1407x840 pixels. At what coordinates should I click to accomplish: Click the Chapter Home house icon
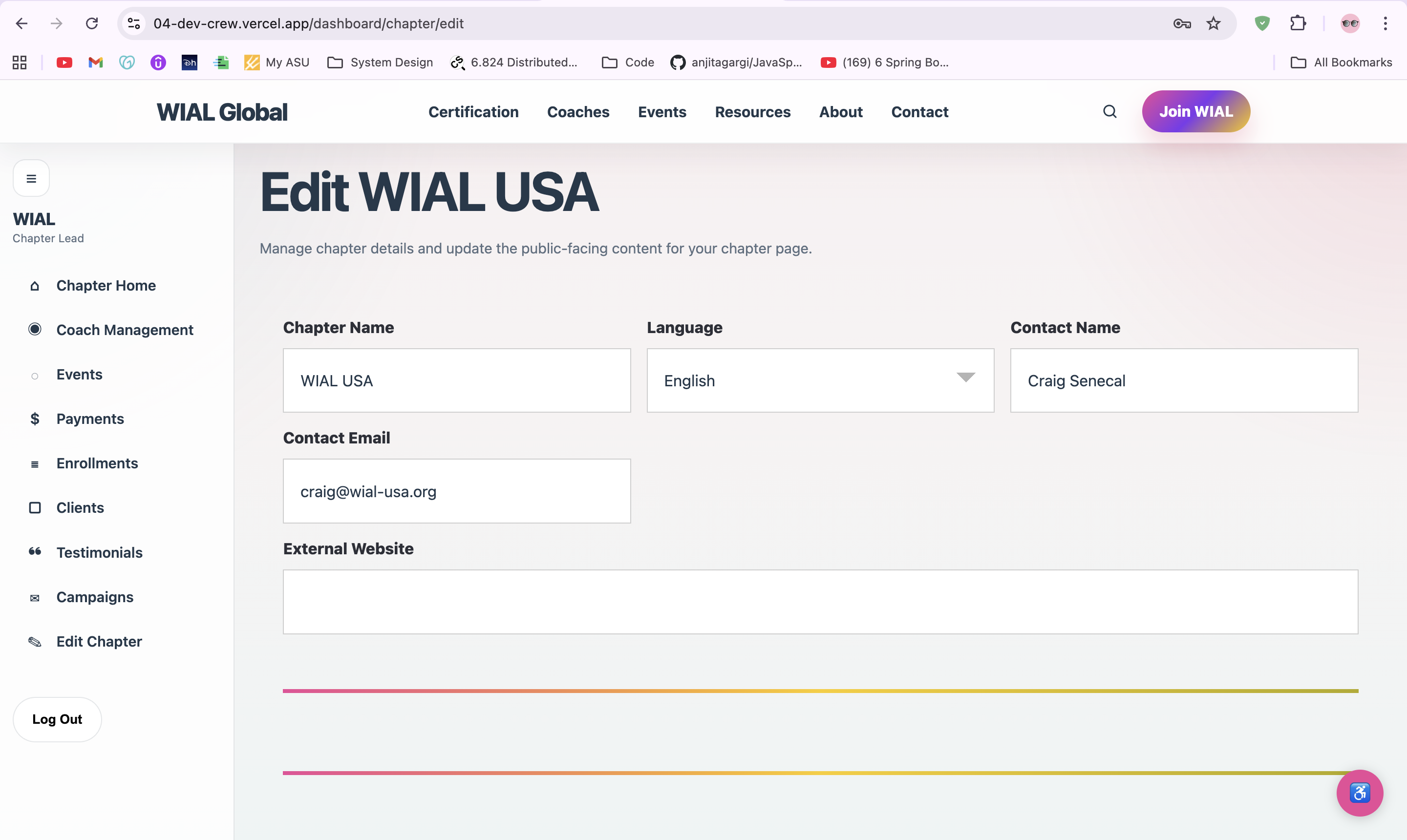(35, 286)
